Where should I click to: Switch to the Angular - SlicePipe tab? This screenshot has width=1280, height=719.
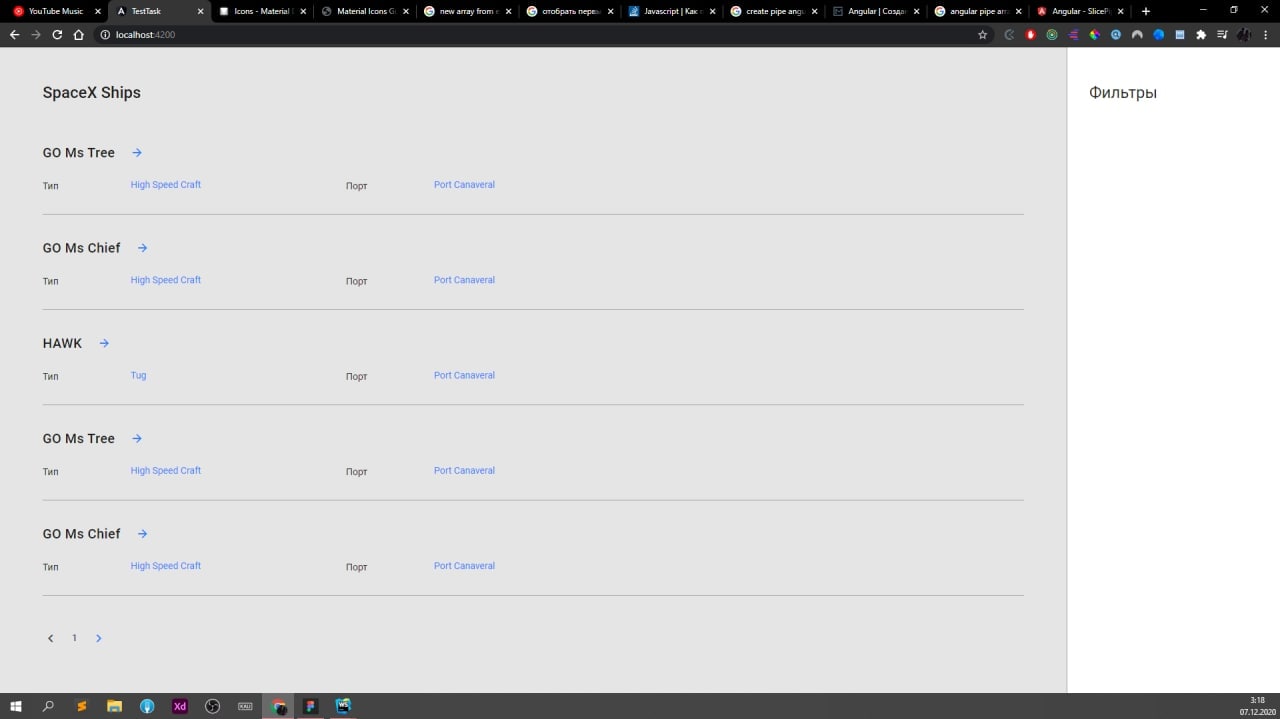(x=1082, y=11)
